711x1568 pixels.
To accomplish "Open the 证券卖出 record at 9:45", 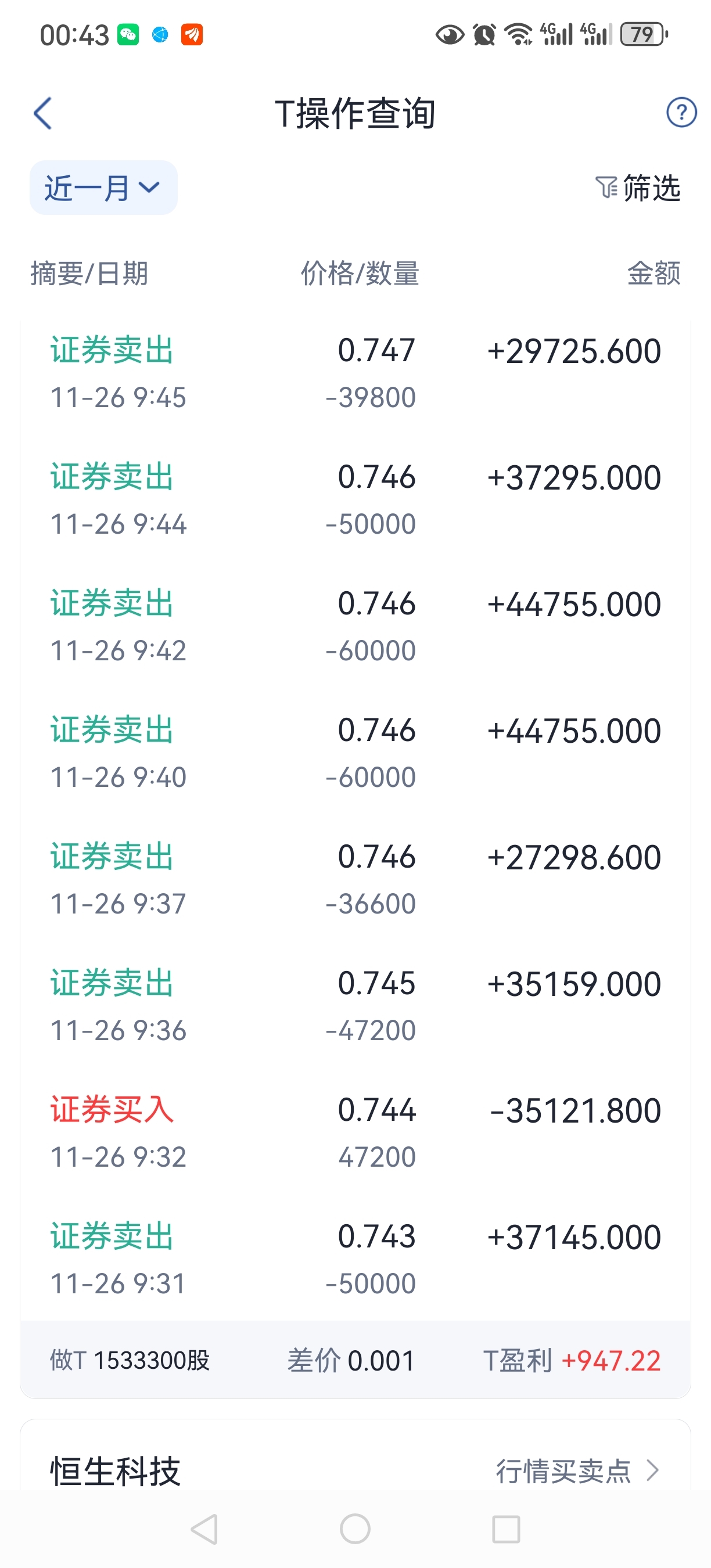I will click(x=355, y=372).
